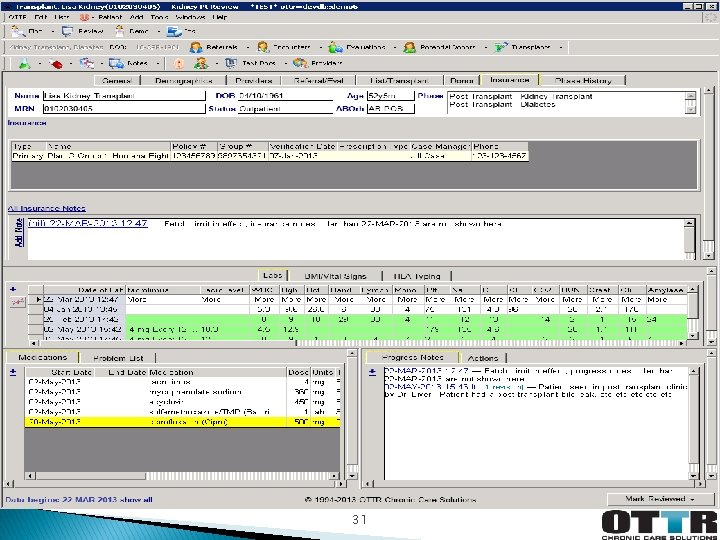Open the Problem List tab

point(118,357)
